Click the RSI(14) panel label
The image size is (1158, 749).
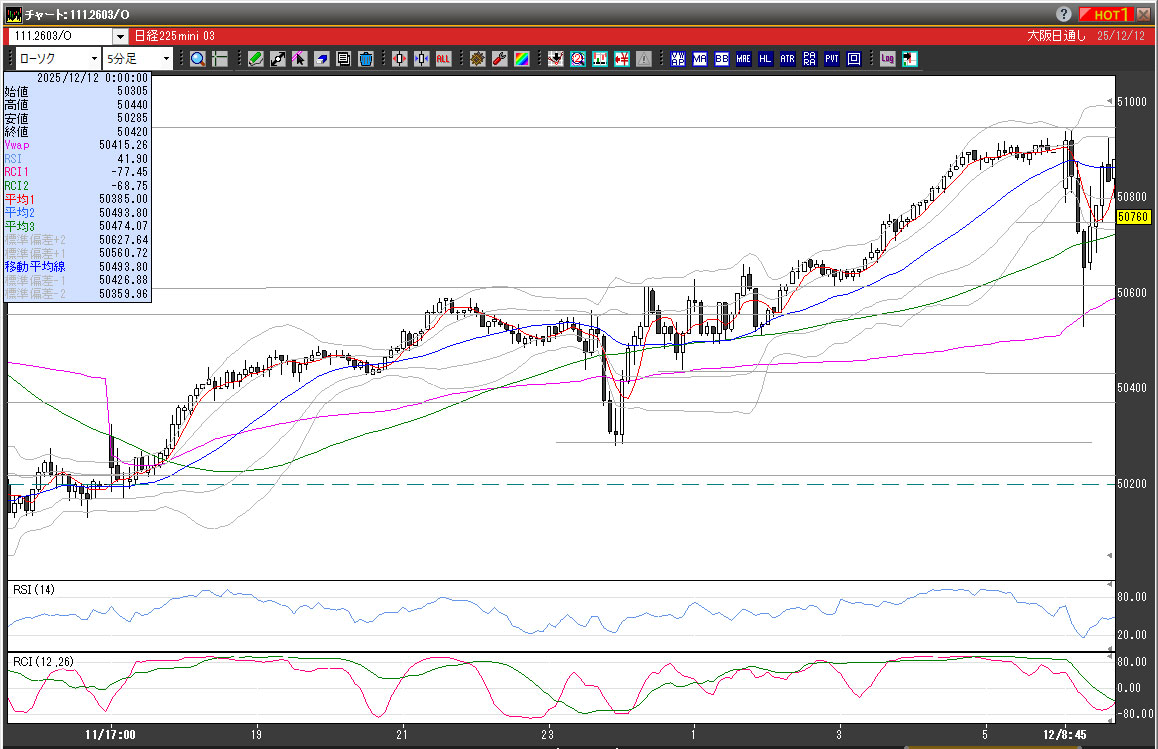pos(33,589)
